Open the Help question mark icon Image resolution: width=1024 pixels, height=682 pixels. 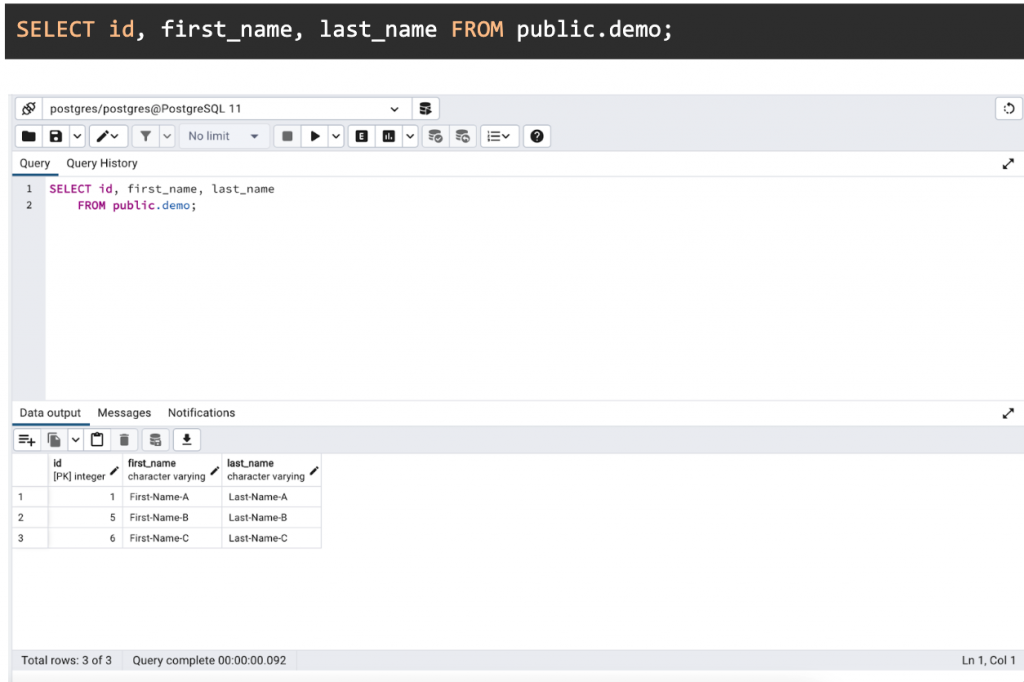[537, 136]
